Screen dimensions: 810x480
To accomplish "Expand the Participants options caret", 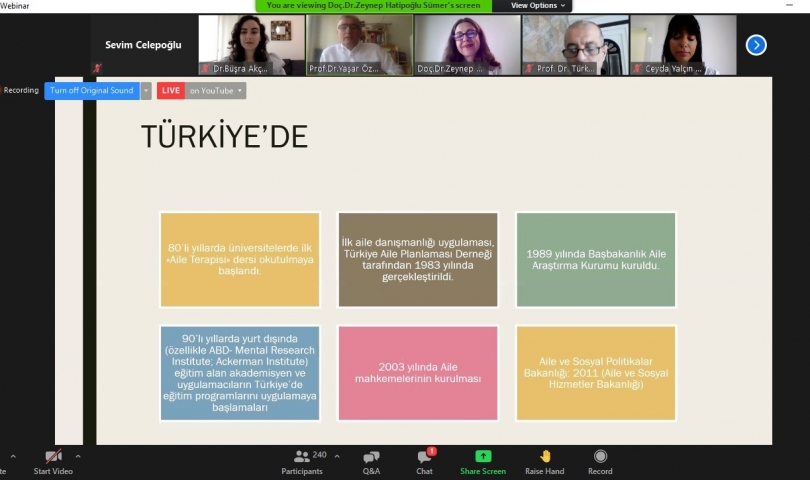I will coord(337,457).
